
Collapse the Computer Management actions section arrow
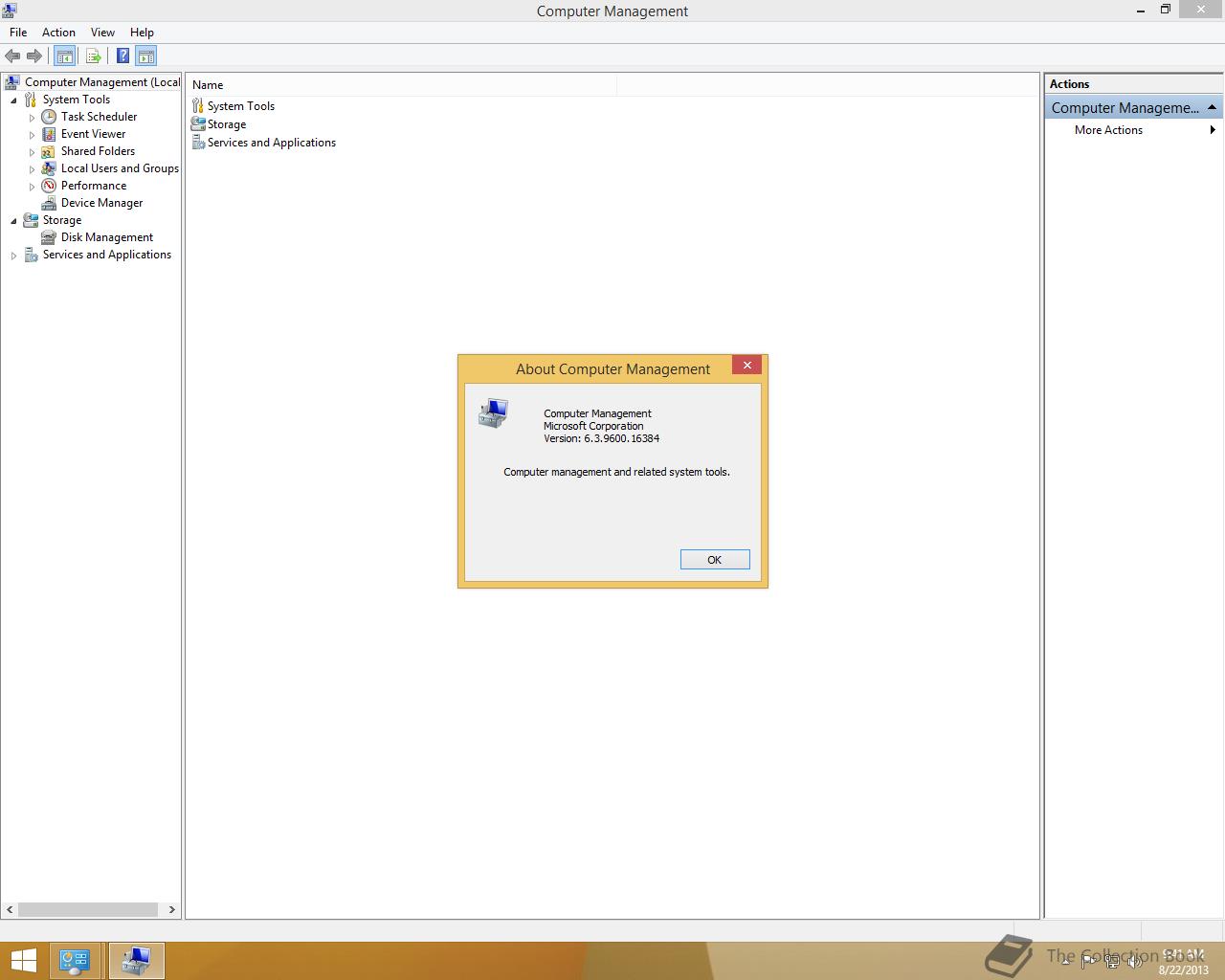[1212, 107]
